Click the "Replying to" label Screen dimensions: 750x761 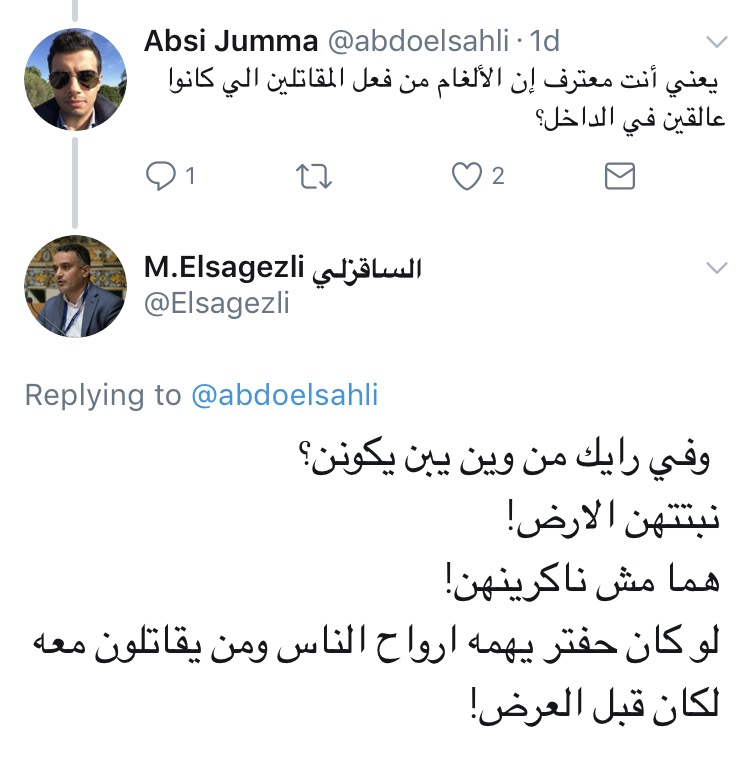click(102, 394)
